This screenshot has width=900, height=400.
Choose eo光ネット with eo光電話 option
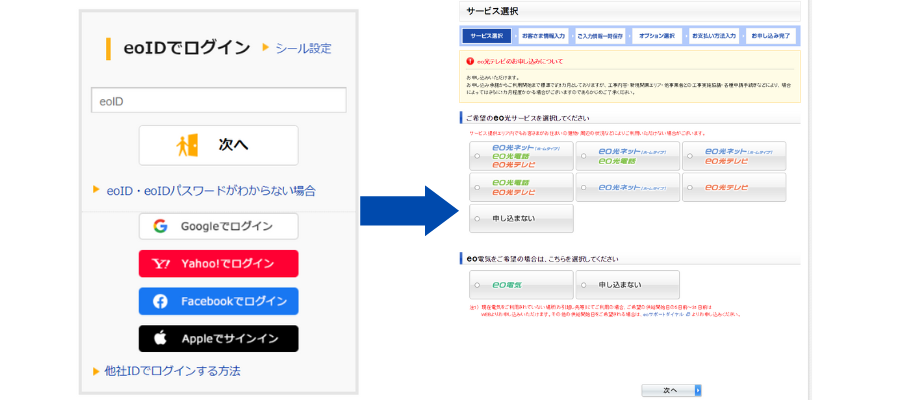[x=627, y=156]
